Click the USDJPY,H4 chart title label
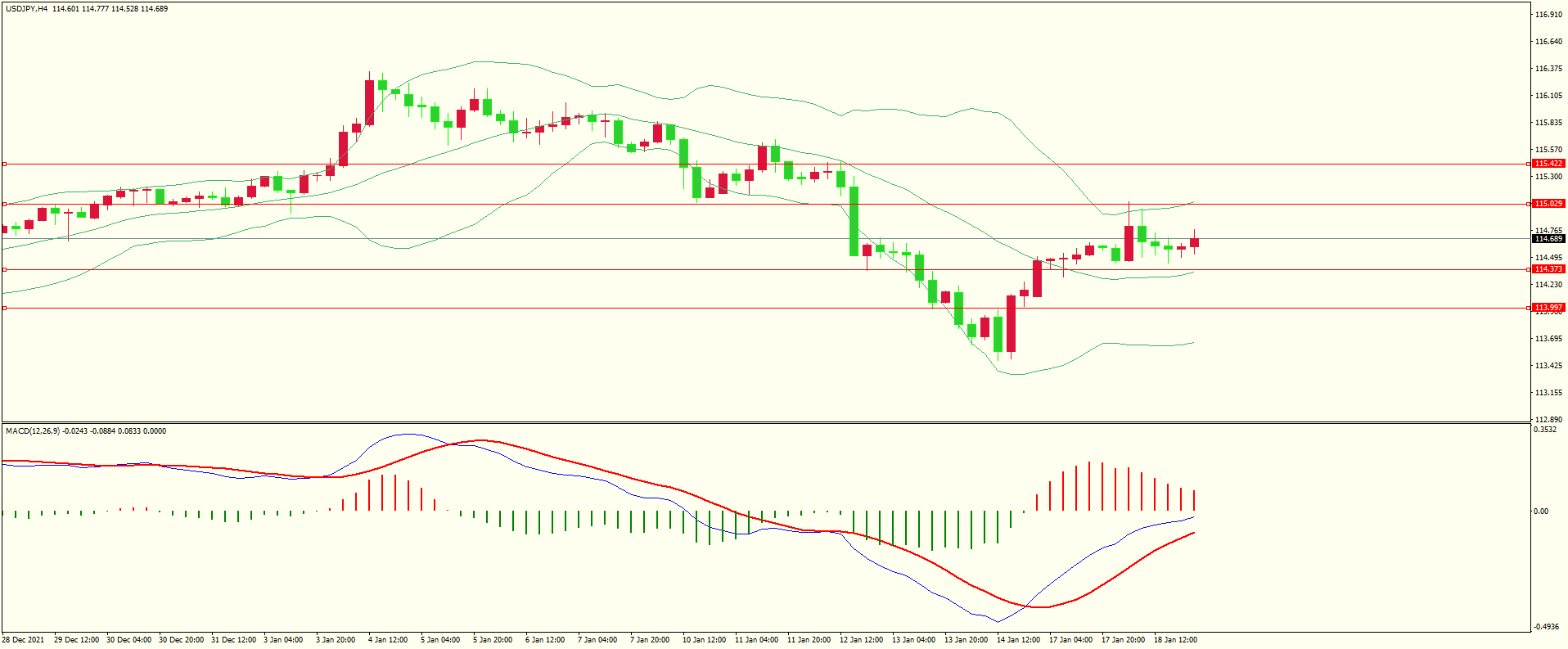 [x=26, y=9]
